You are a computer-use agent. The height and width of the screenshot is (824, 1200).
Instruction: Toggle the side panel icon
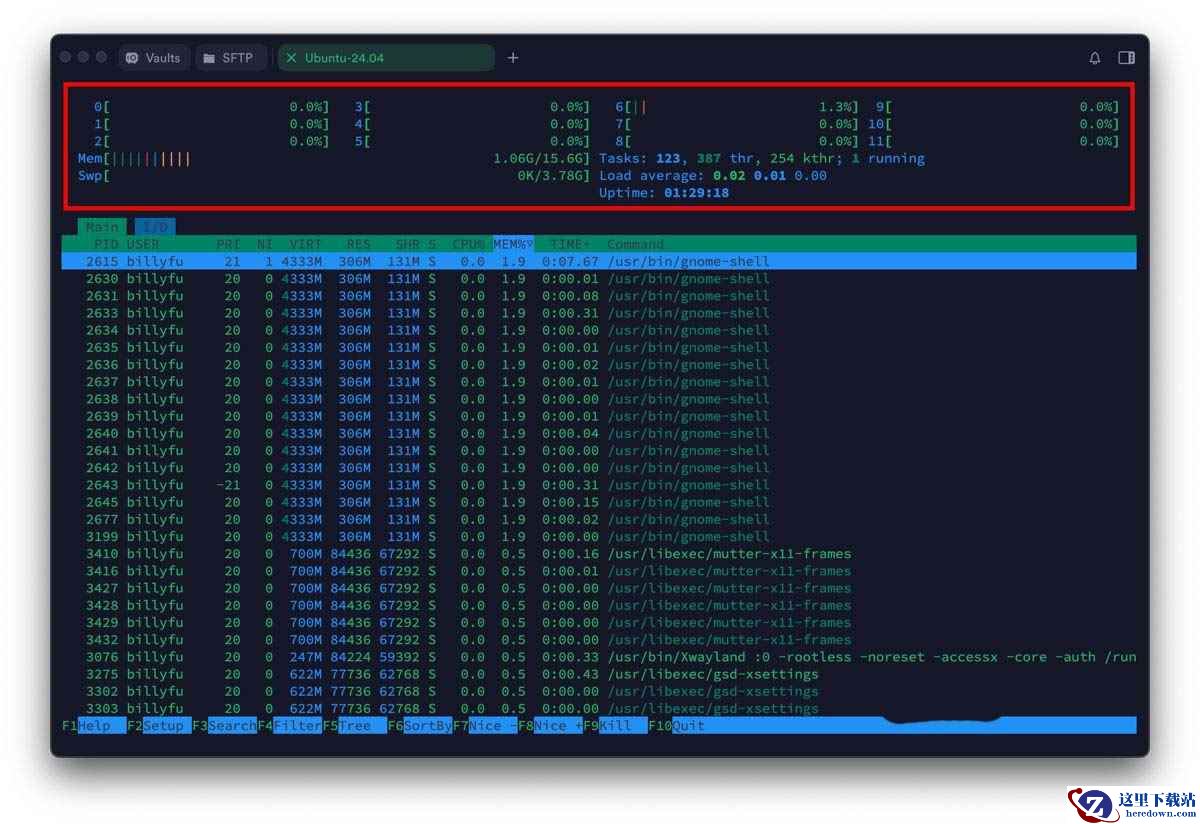tap(1126, 58)
